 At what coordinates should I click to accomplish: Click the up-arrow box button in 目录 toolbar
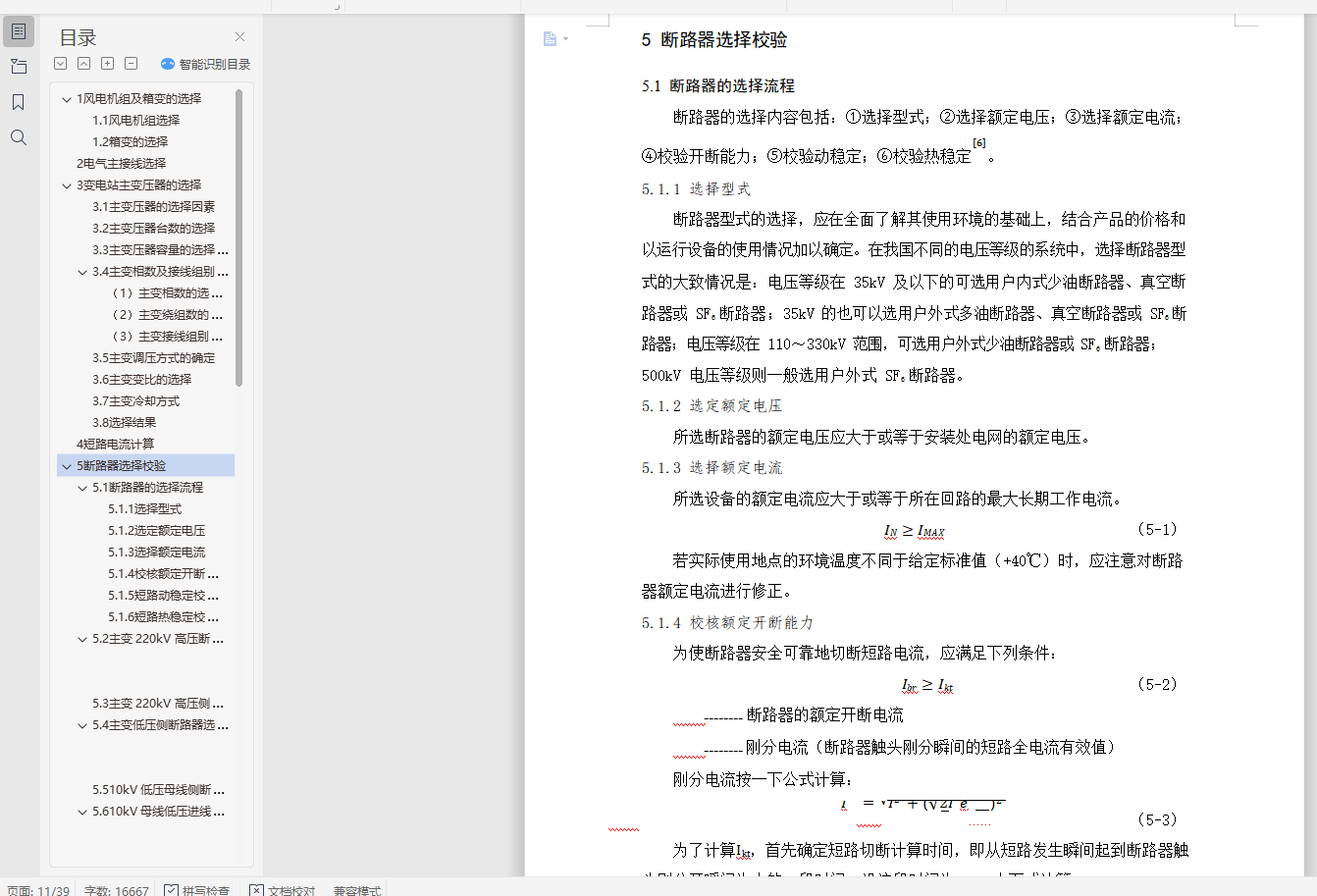click(83, 64)
